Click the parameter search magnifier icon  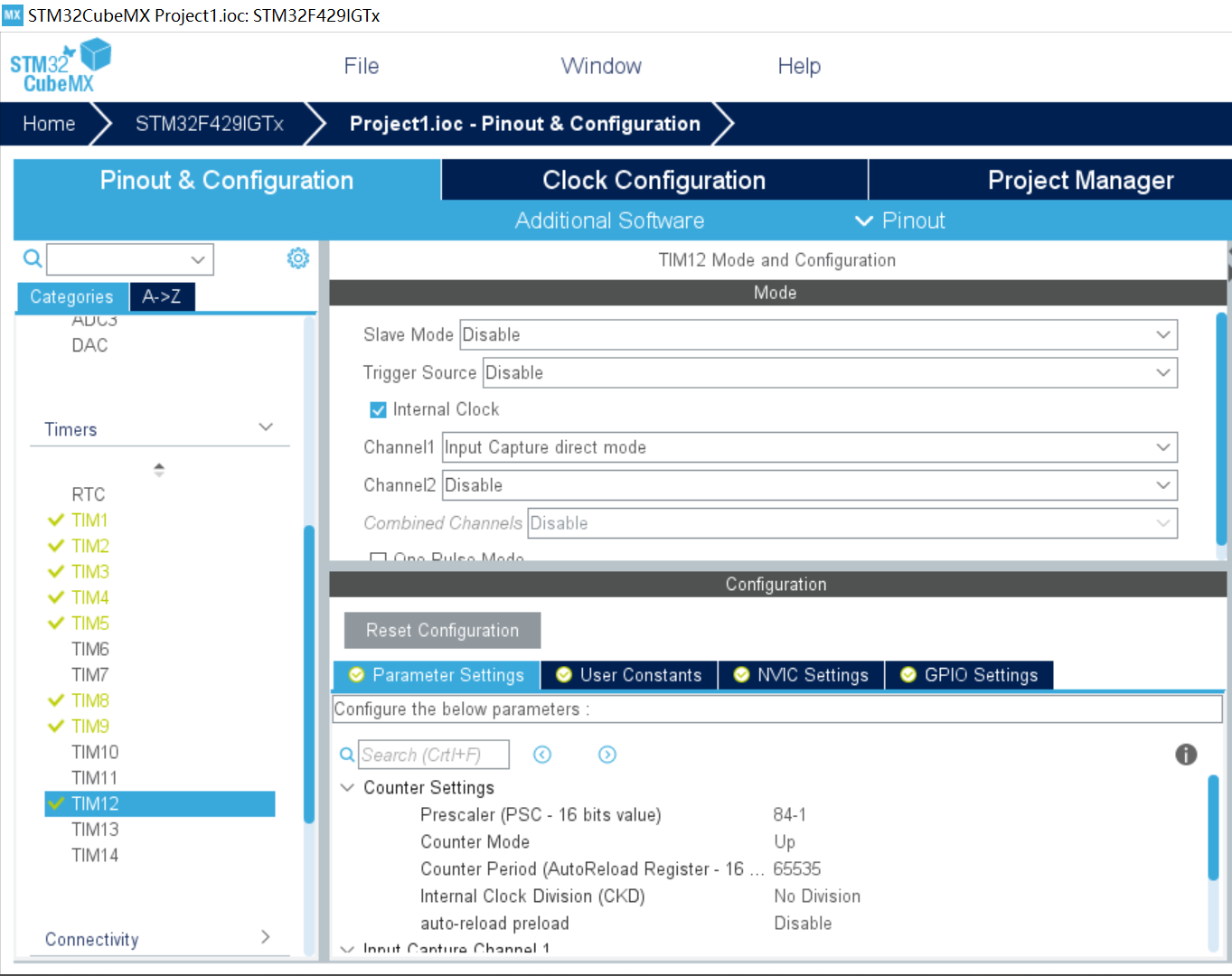[x=347, y=755]
